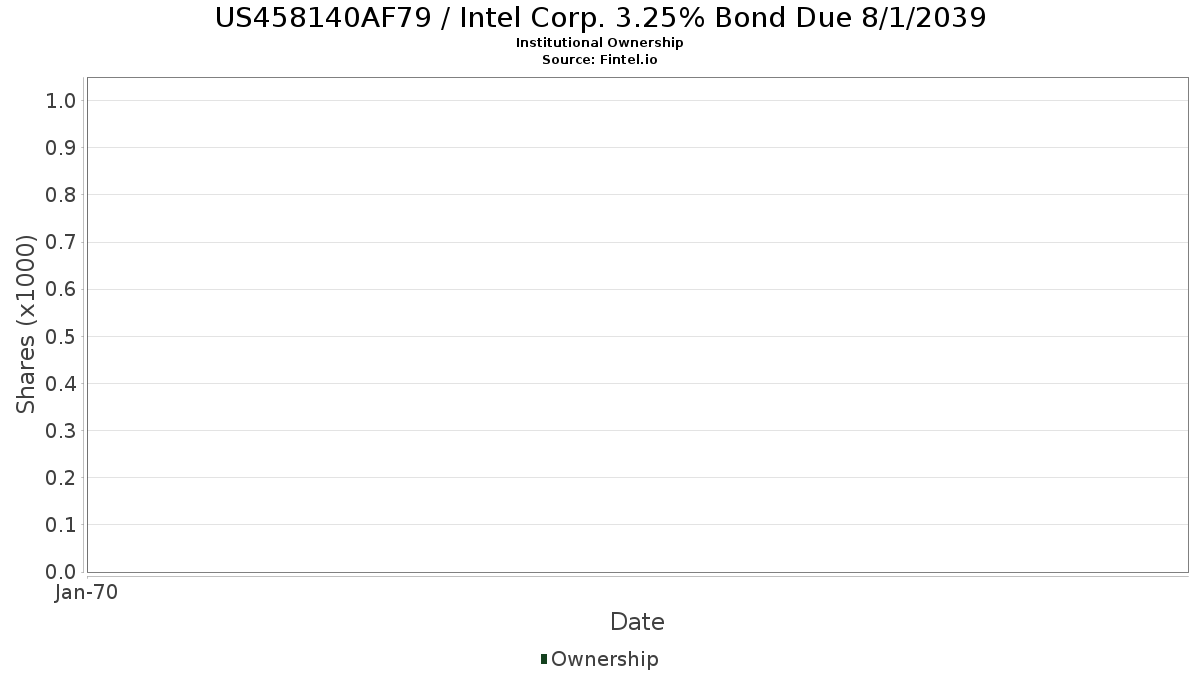
Task: Click the Ownership legend label
Action: pos(604,659)
